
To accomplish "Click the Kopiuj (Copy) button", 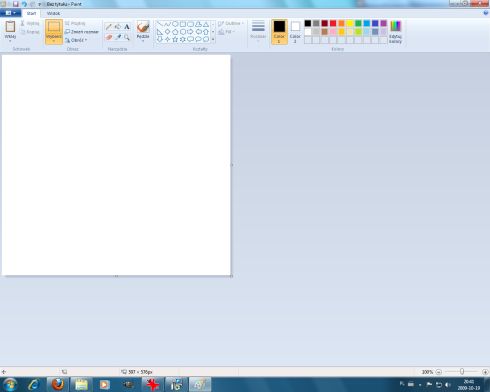I will (30, 32).
